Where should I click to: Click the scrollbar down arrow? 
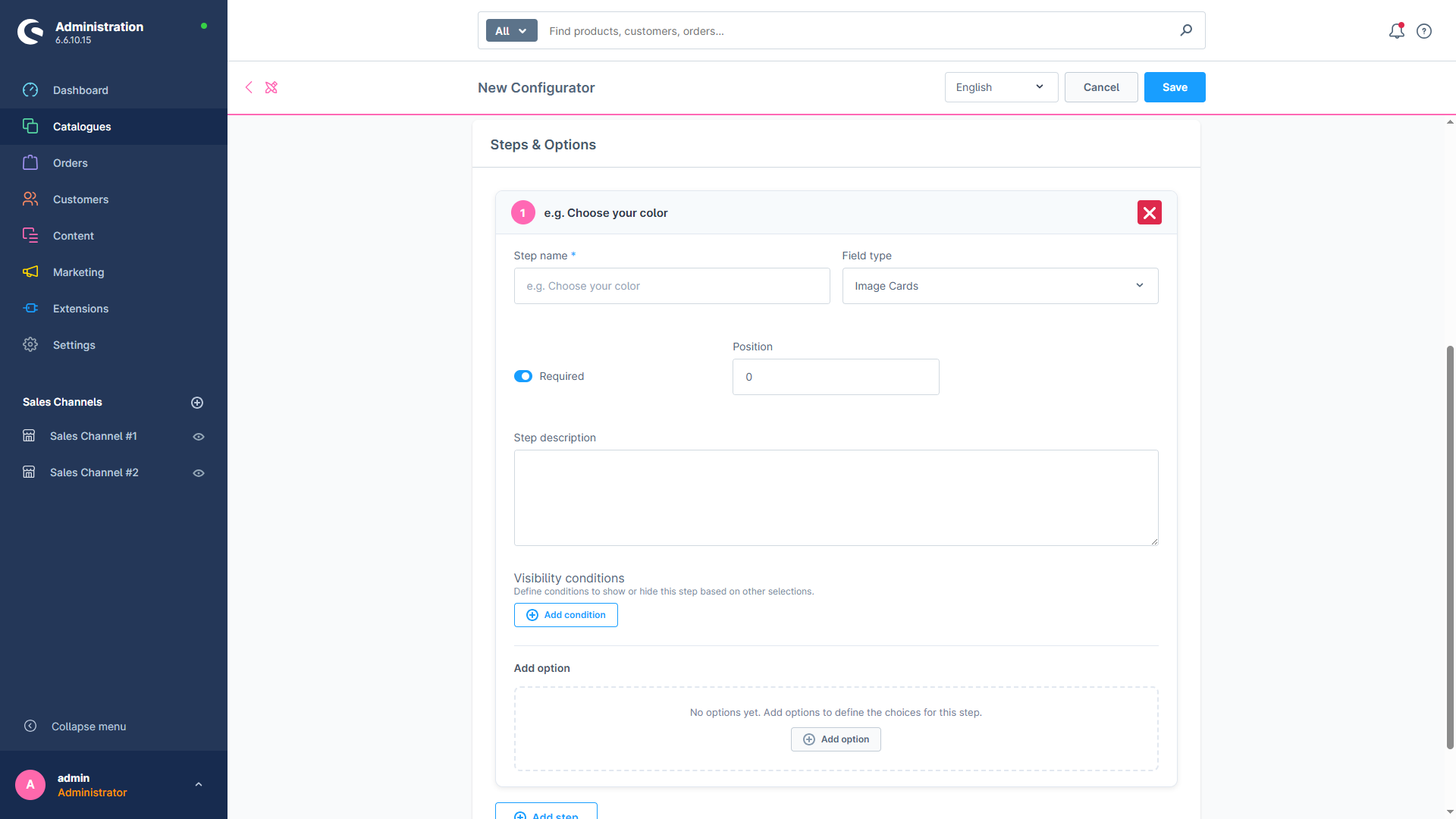(x=1450, y=812)
